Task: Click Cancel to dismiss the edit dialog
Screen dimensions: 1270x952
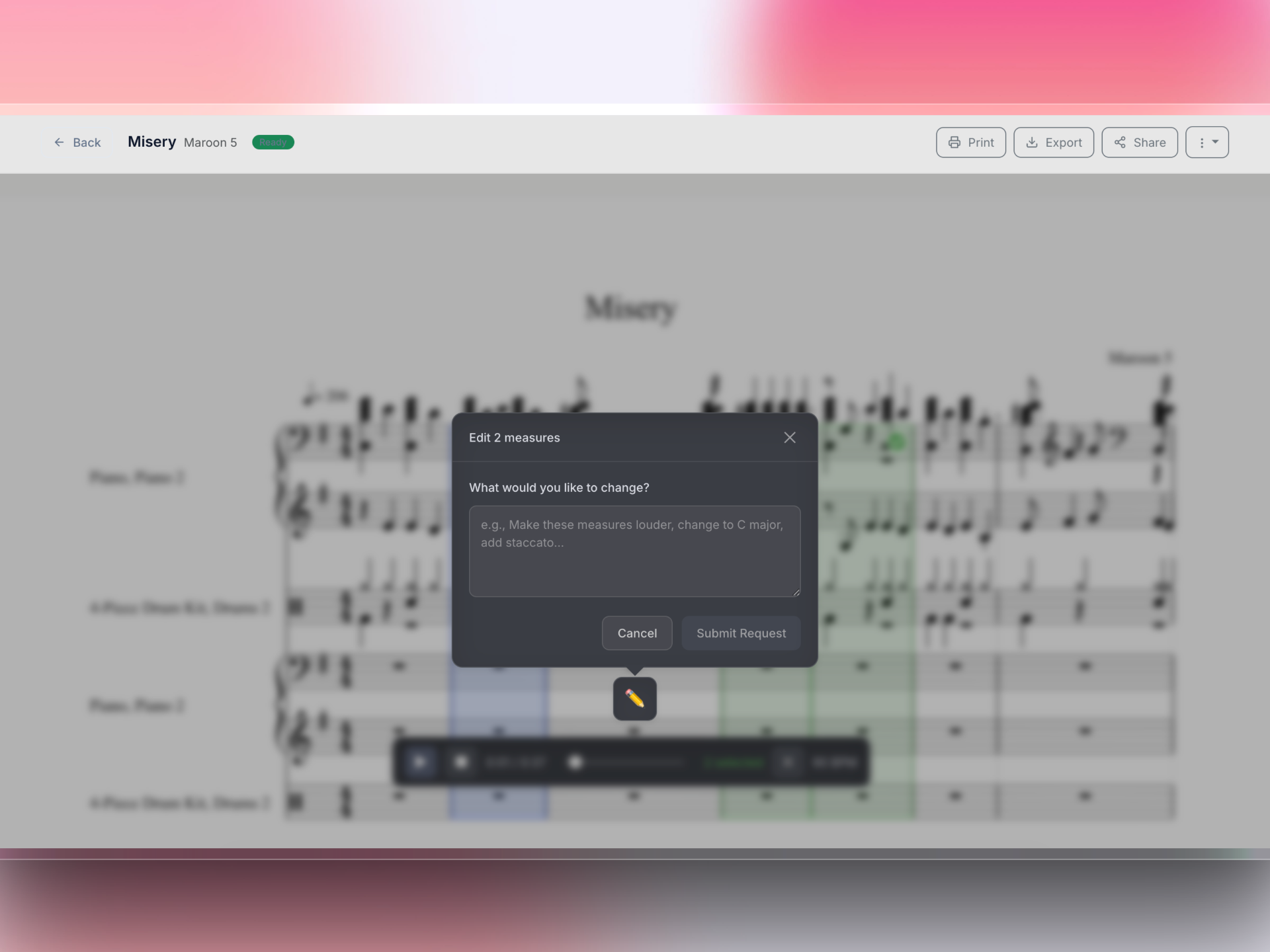Action: (636, 633)
